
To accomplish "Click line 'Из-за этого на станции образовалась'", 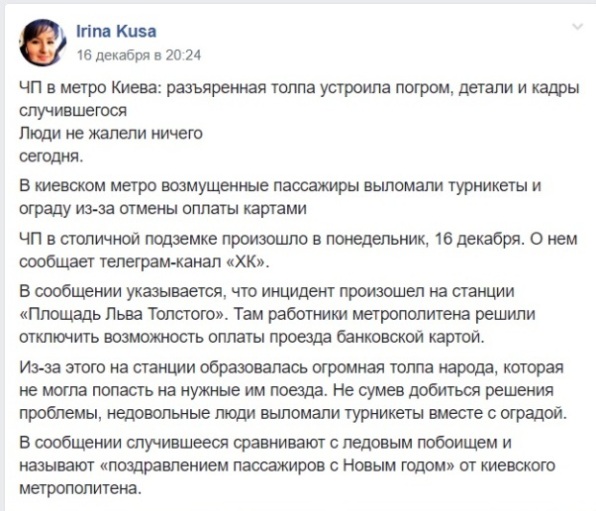I will pyautogui.click(x=292, y=367).
